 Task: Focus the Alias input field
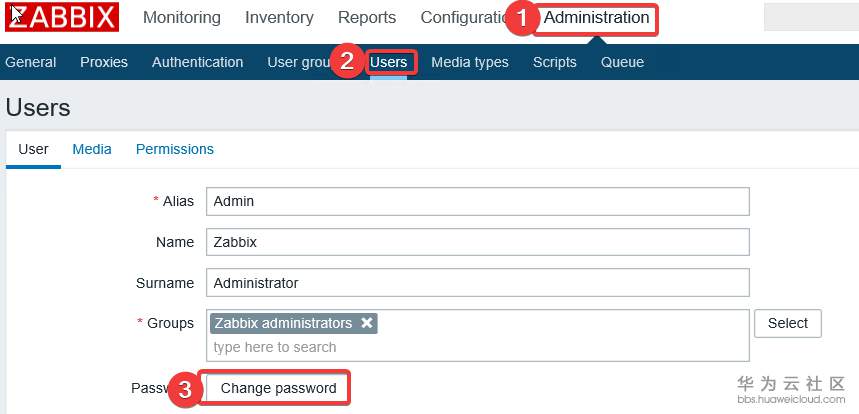(477, 201)
